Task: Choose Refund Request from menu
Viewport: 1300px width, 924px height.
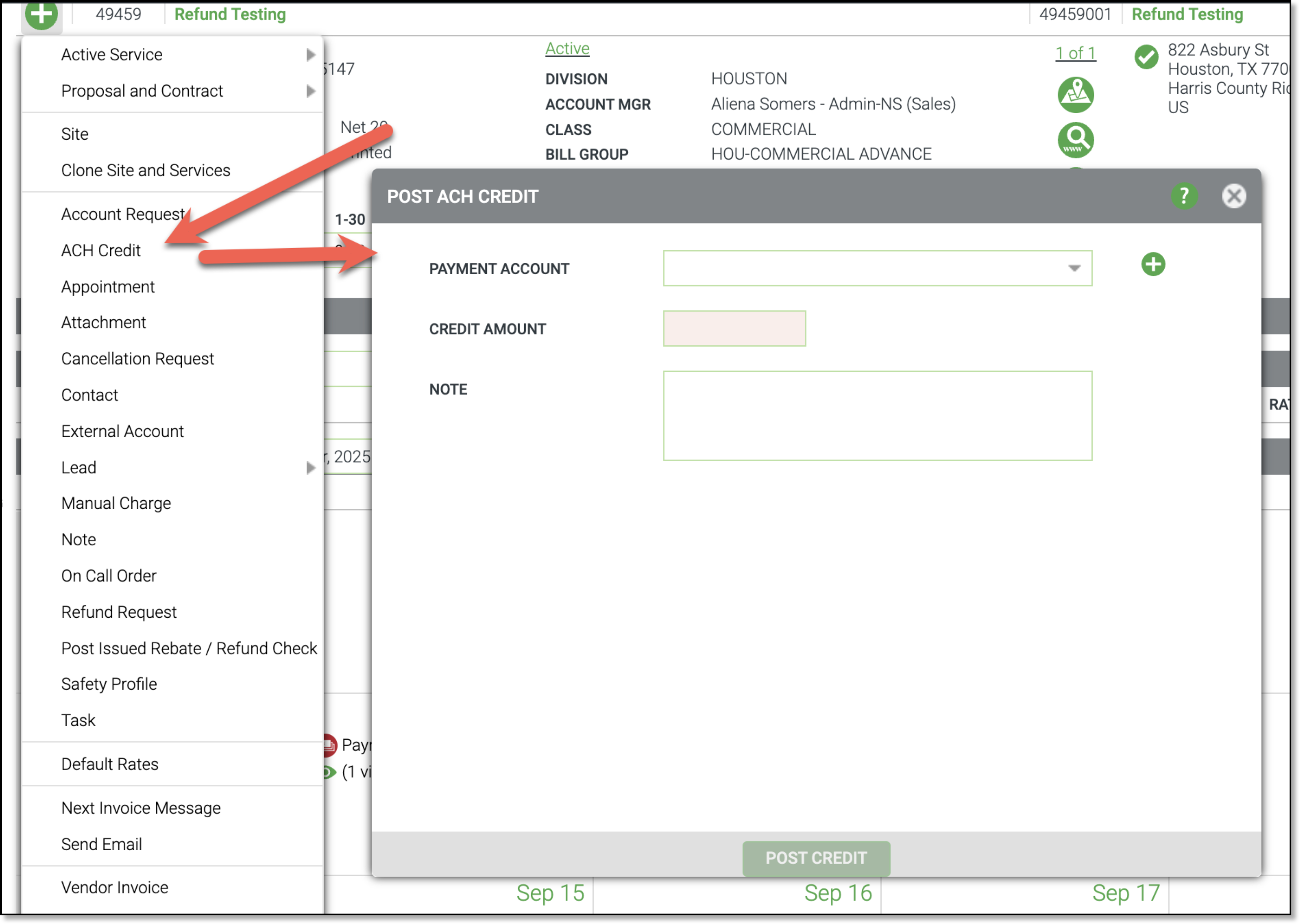Action: pos(119,612)
